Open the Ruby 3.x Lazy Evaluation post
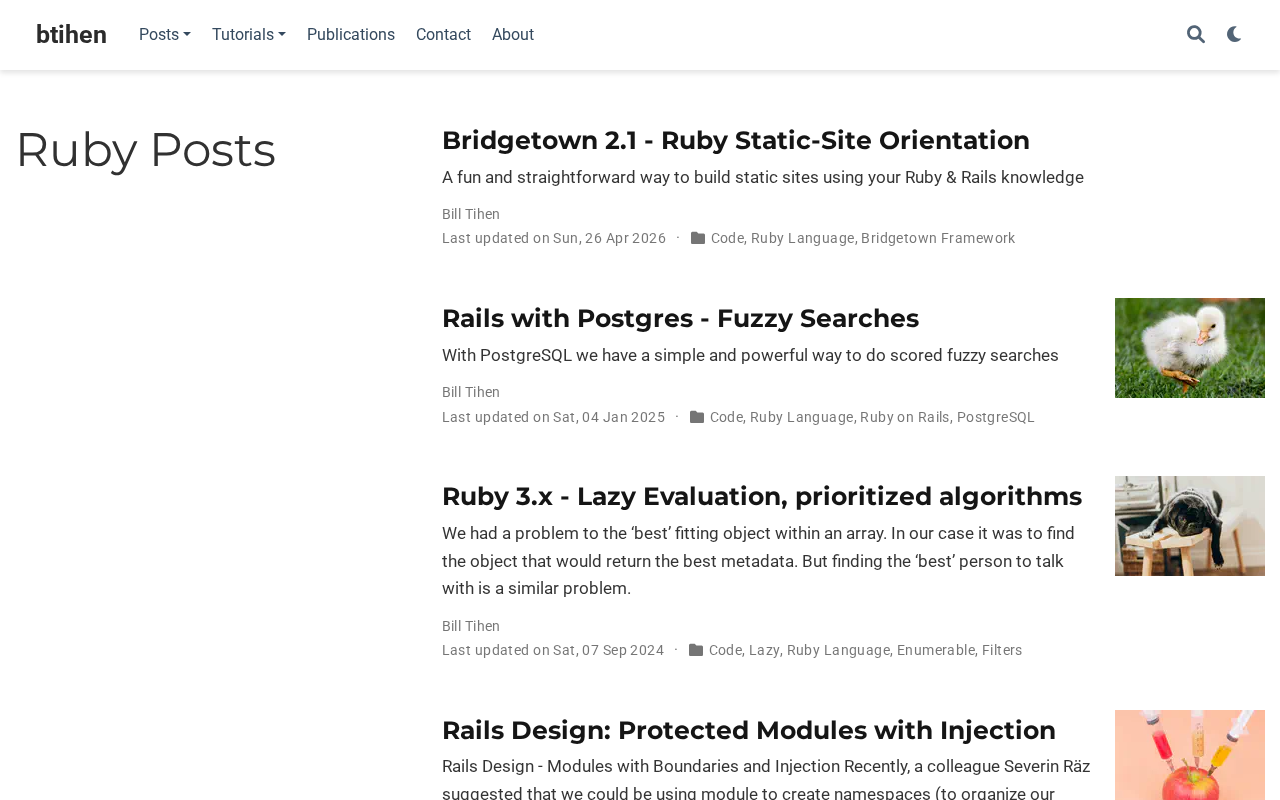1280x800 pixels. 762,496
